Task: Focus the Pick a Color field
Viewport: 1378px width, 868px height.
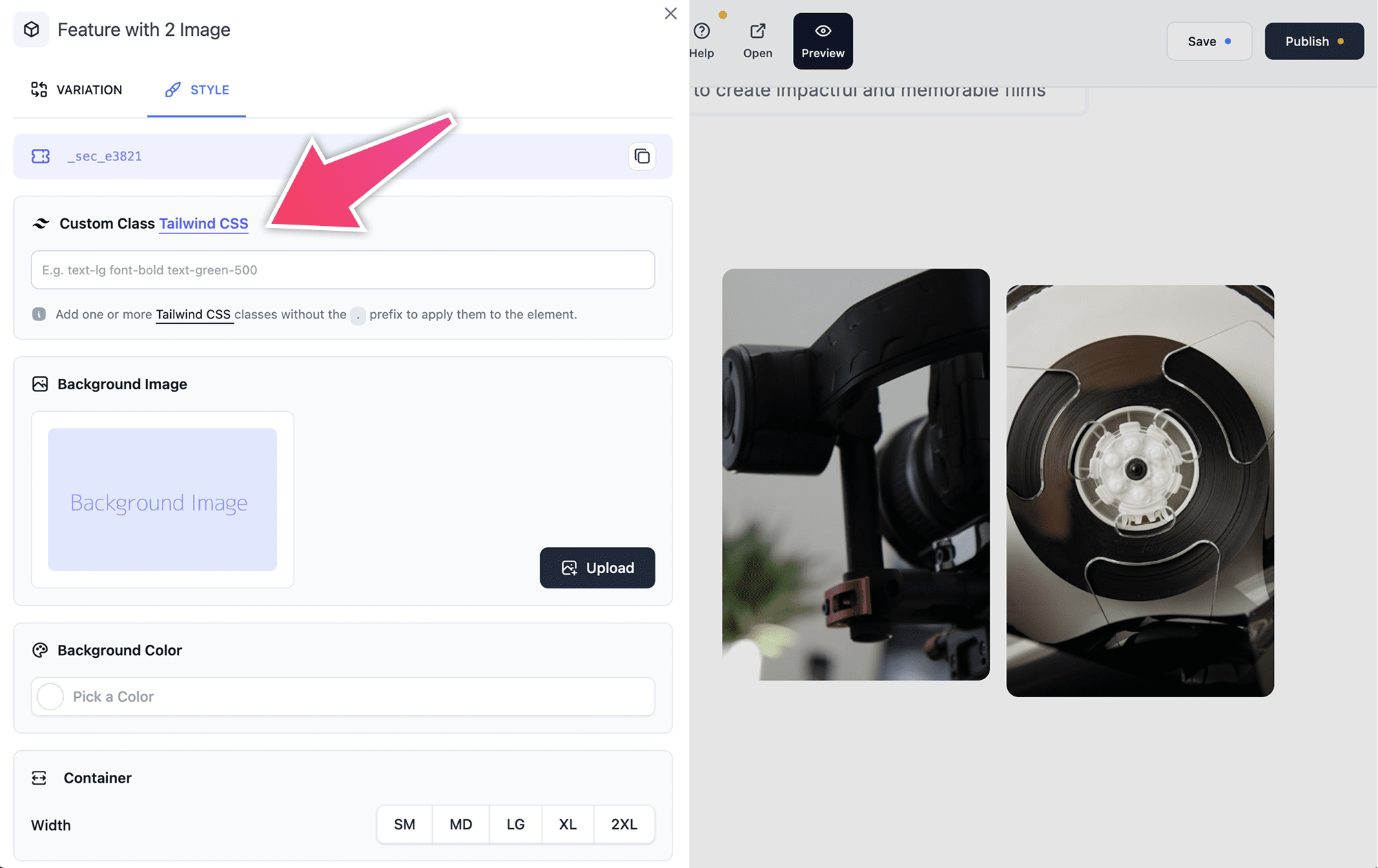Action: 343,696
